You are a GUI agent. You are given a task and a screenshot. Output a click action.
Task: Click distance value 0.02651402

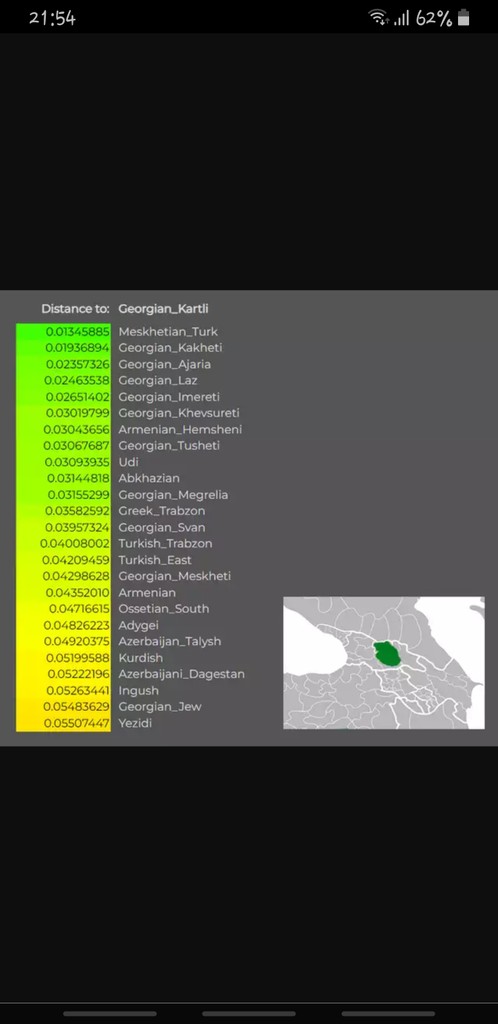click(78, 397)
